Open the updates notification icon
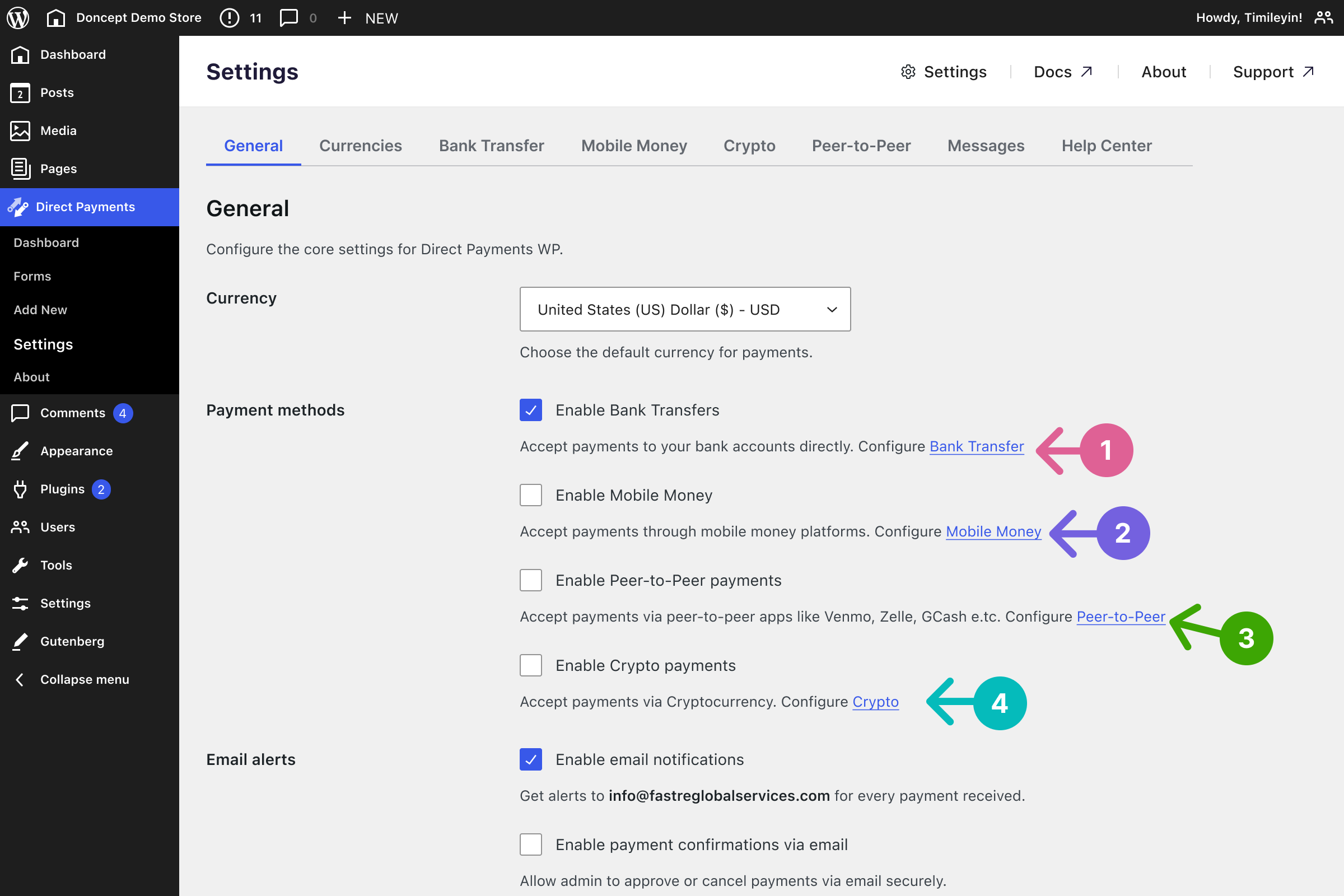The width and height of the screenshot is (1344, 896). pos(229,18)
